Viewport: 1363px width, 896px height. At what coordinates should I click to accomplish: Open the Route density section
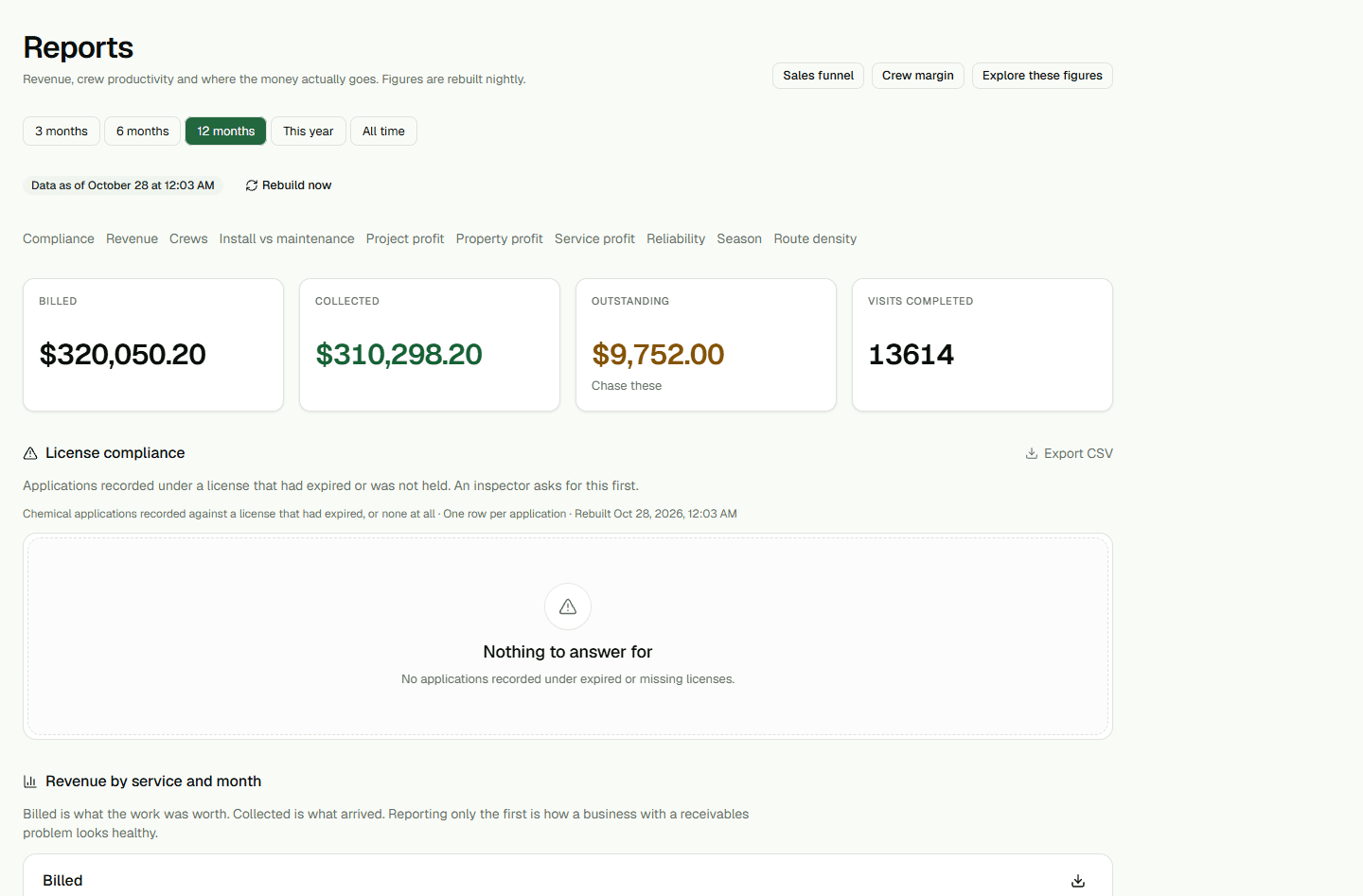coord(815,238)
